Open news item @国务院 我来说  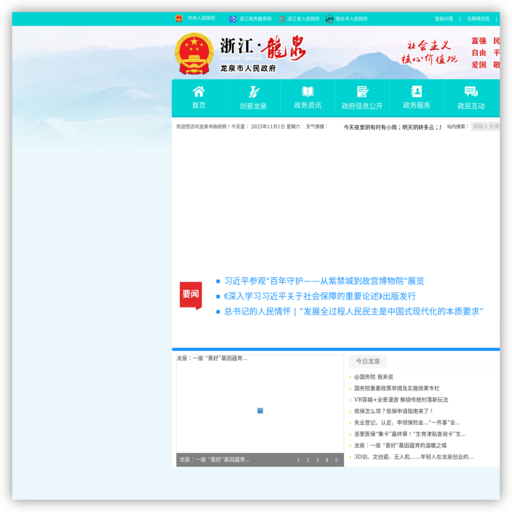(x=373, y=377)
